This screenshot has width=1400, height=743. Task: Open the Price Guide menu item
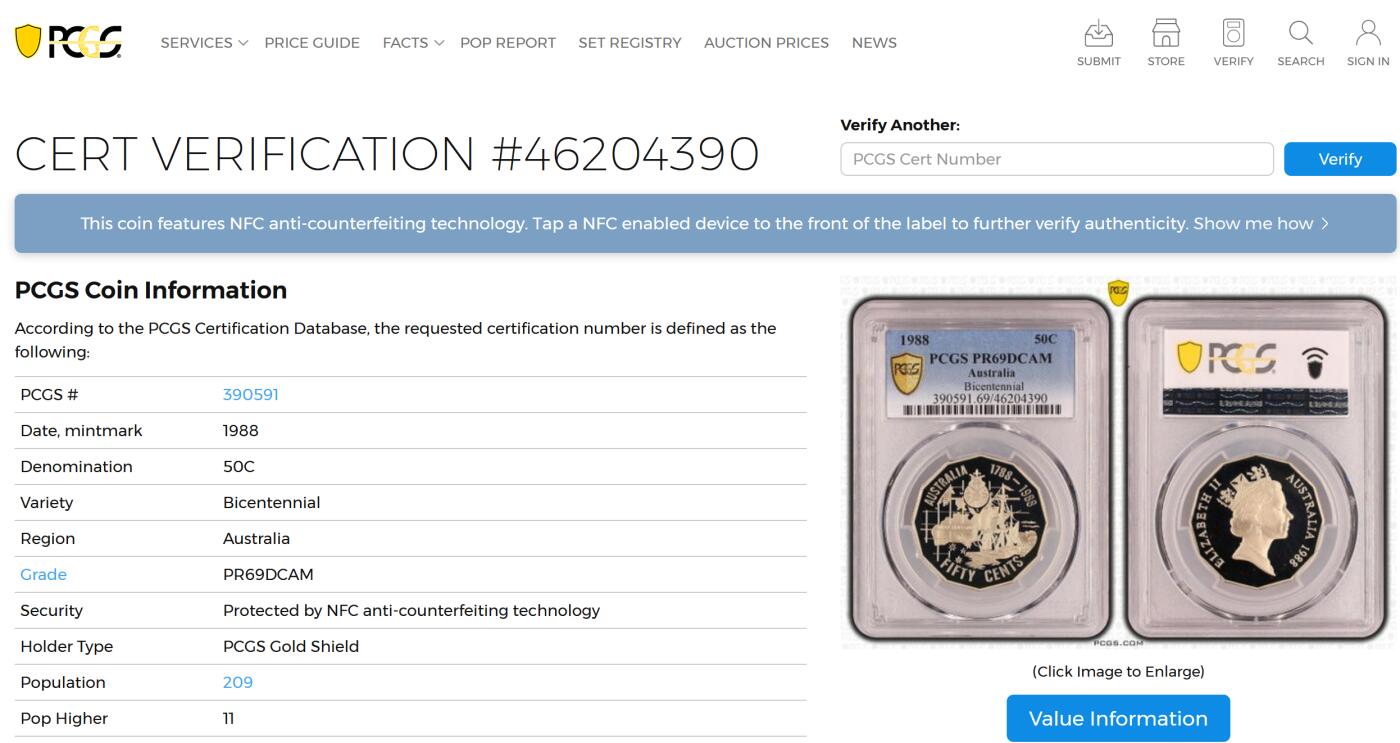coord(312,43)
